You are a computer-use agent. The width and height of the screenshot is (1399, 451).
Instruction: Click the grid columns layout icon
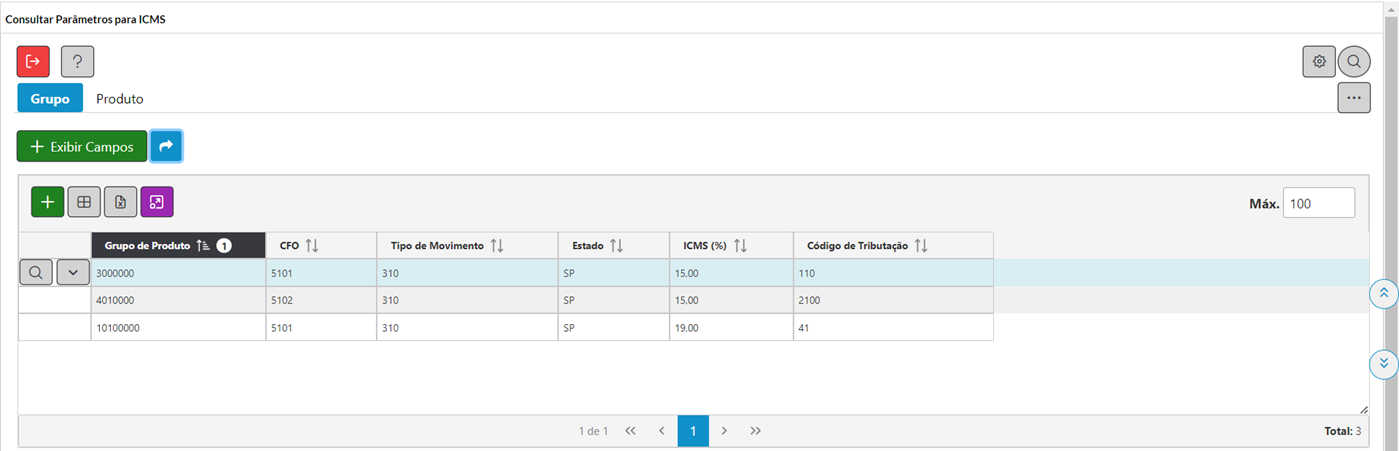[x=84, y=202]
